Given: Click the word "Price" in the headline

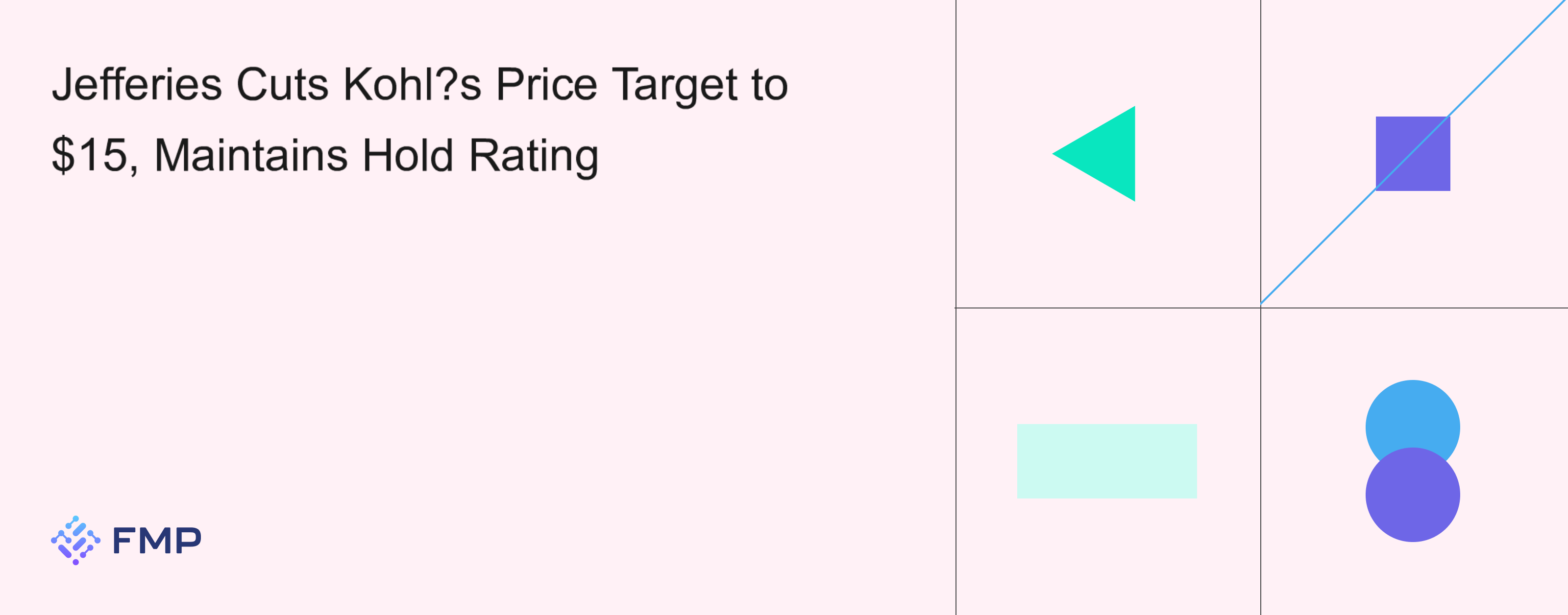Looking at the screenshot, I should (x=546, y=85).
